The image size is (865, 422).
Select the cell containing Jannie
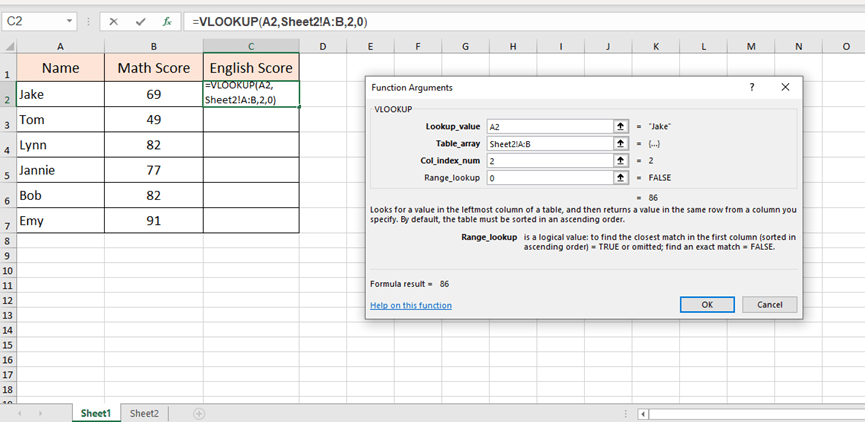coord(60,170)
